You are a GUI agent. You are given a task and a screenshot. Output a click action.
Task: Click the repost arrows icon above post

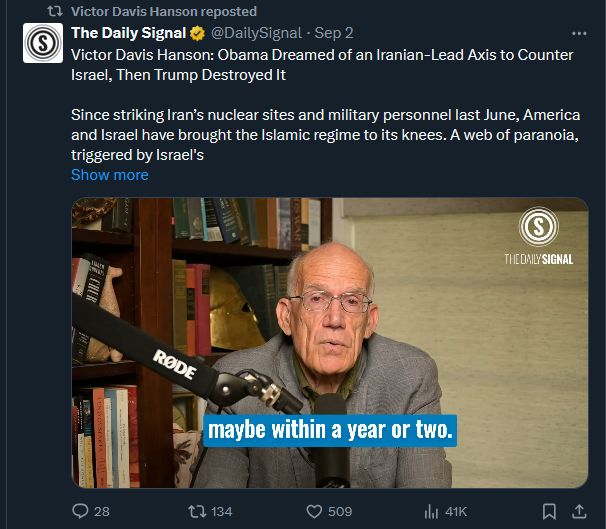point(56,11)
